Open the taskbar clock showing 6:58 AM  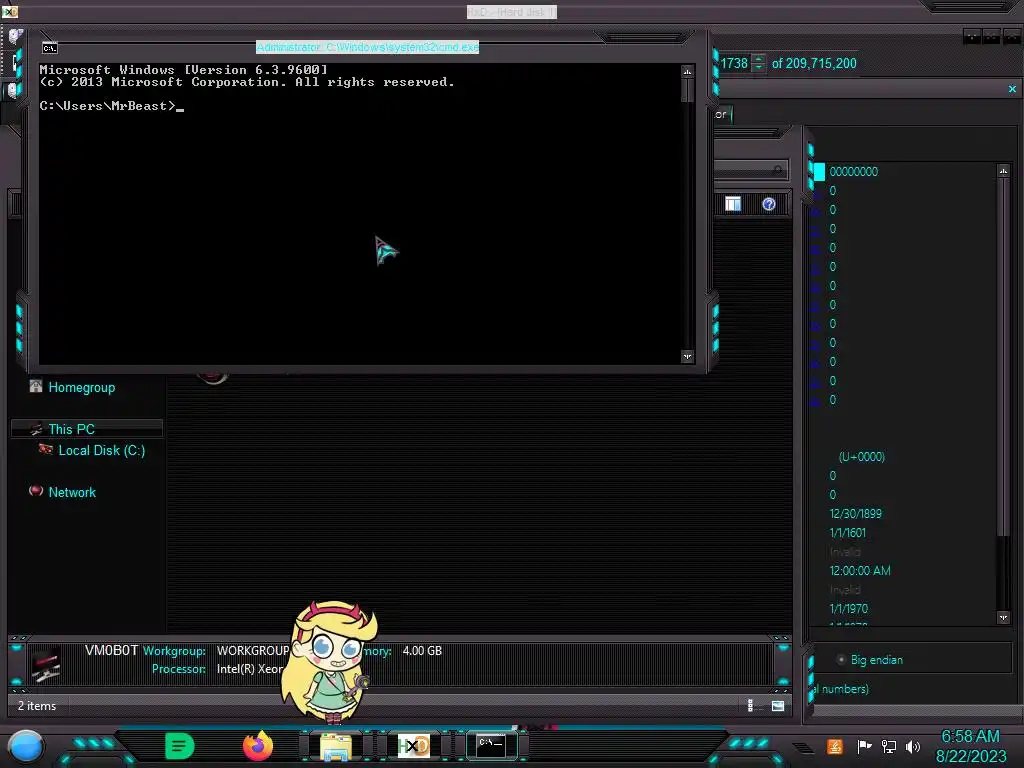[970, 746]
